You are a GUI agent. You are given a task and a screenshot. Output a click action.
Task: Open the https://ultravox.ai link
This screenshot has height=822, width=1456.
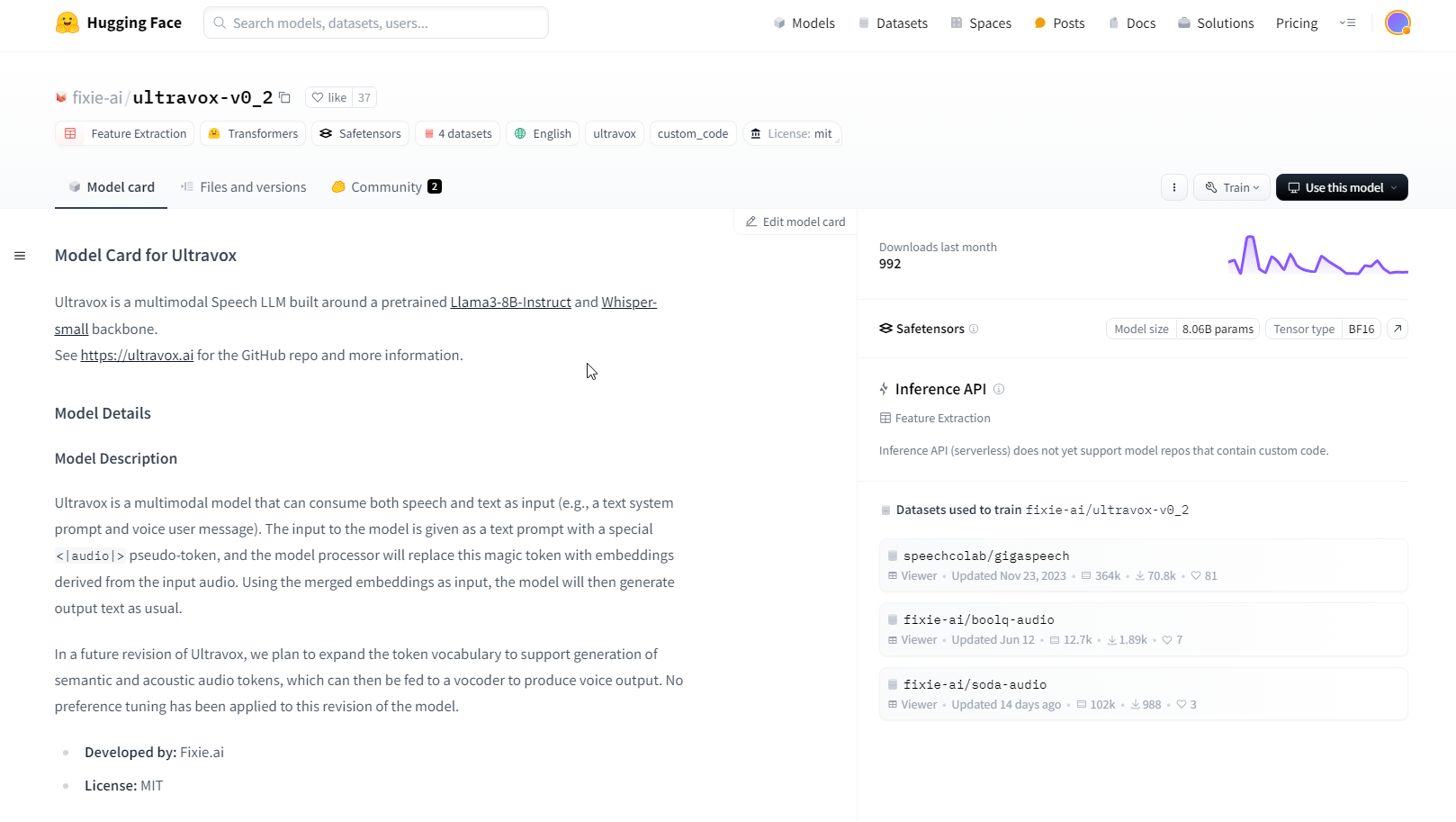[137, 355]
